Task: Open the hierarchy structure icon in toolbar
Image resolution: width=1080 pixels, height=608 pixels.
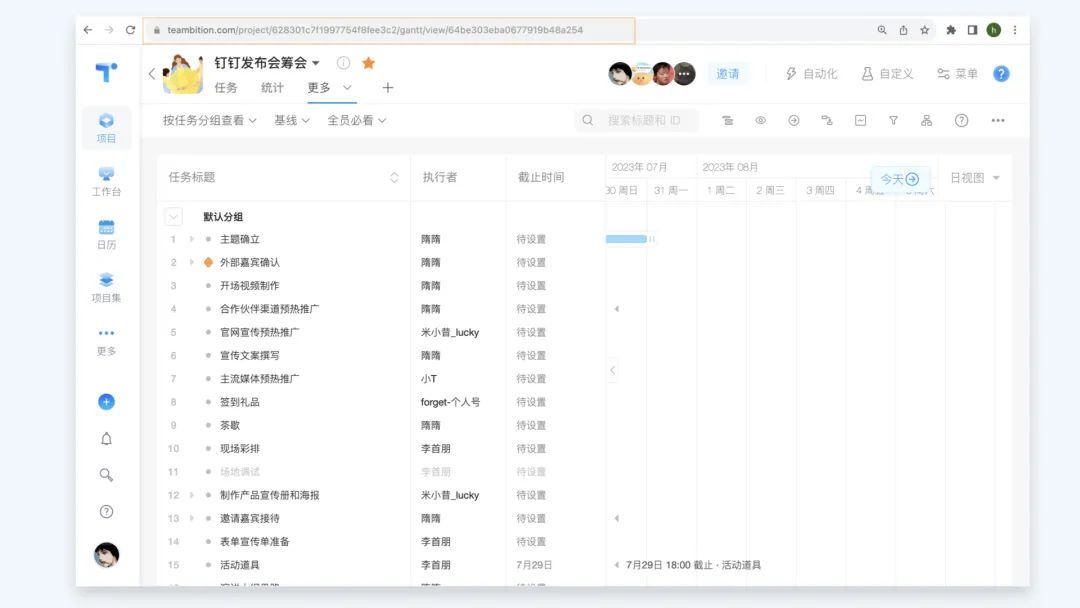Action: click(x=926, y=120)
